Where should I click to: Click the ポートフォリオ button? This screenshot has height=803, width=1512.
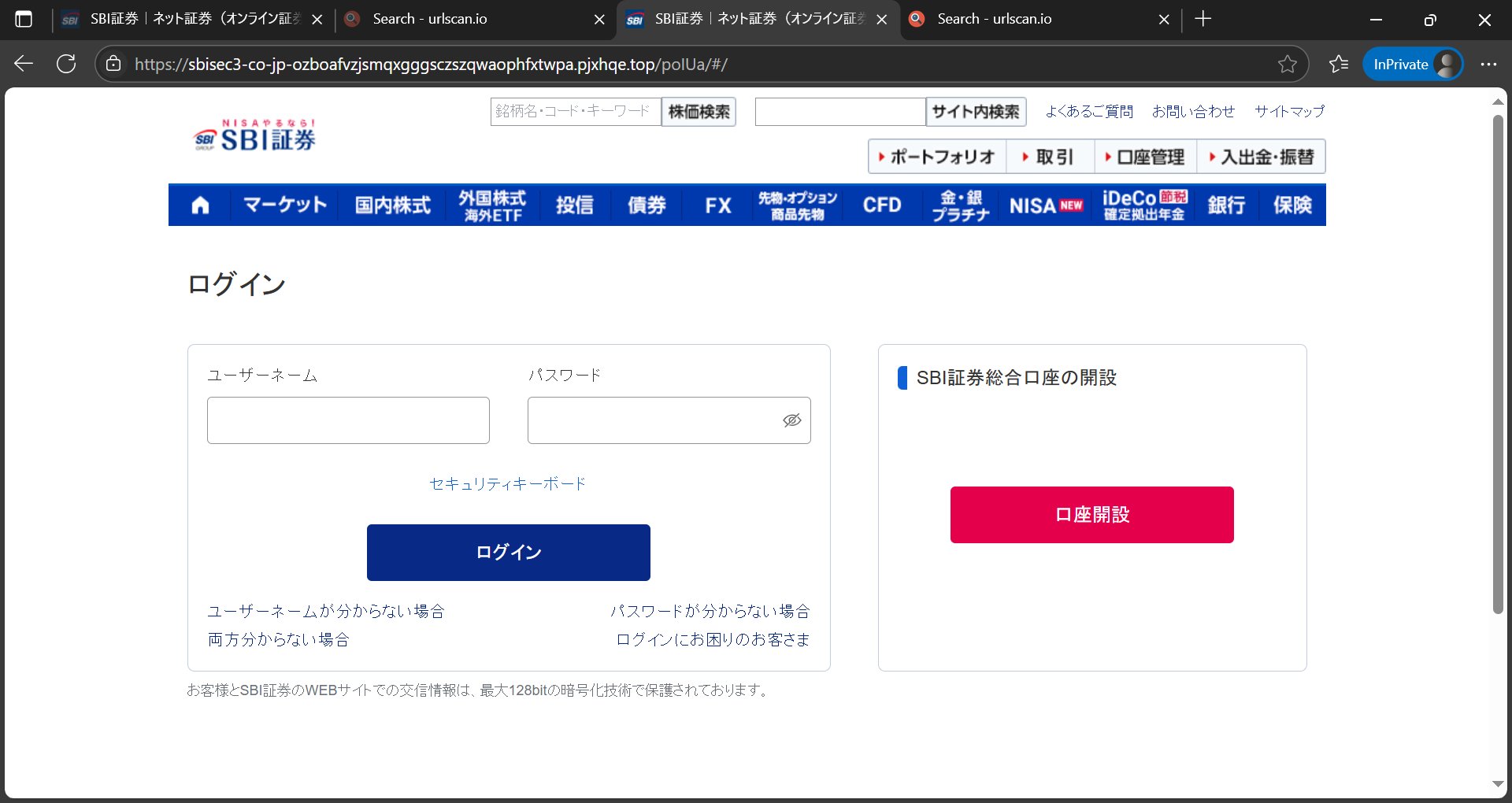point(937,157)
